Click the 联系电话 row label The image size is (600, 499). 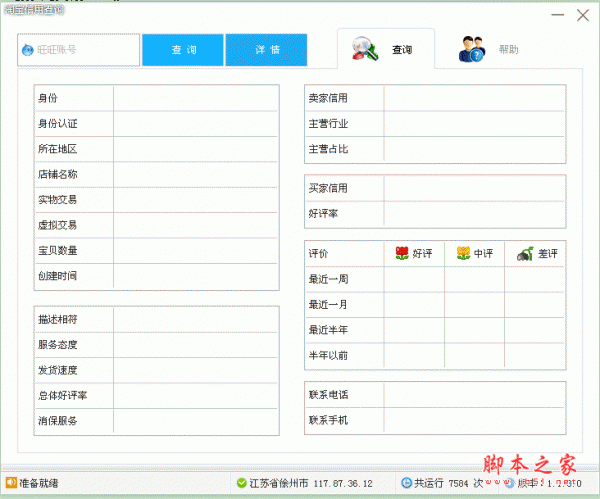pyautogui.click(x=328, y=395)
